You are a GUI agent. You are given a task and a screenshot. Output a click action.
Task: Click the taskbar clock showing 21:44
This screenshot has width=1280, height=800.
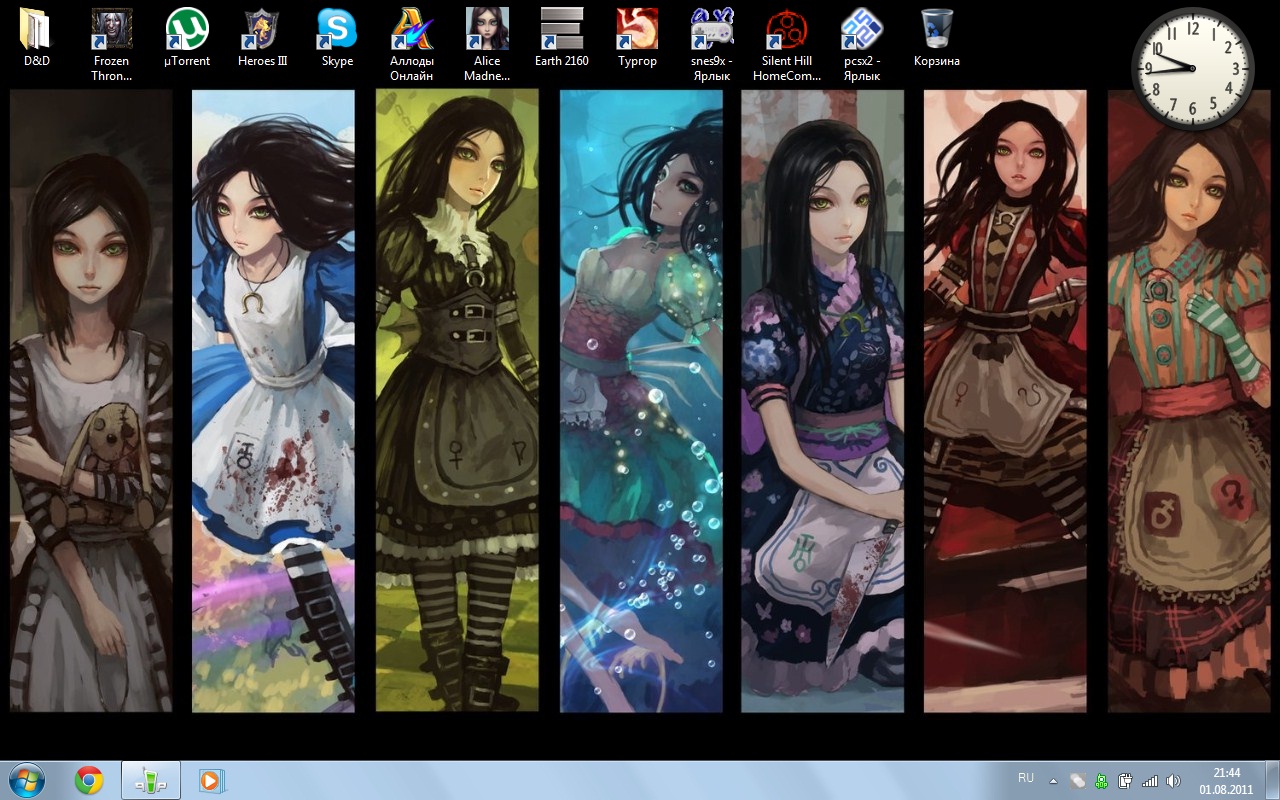(1226, 780)
